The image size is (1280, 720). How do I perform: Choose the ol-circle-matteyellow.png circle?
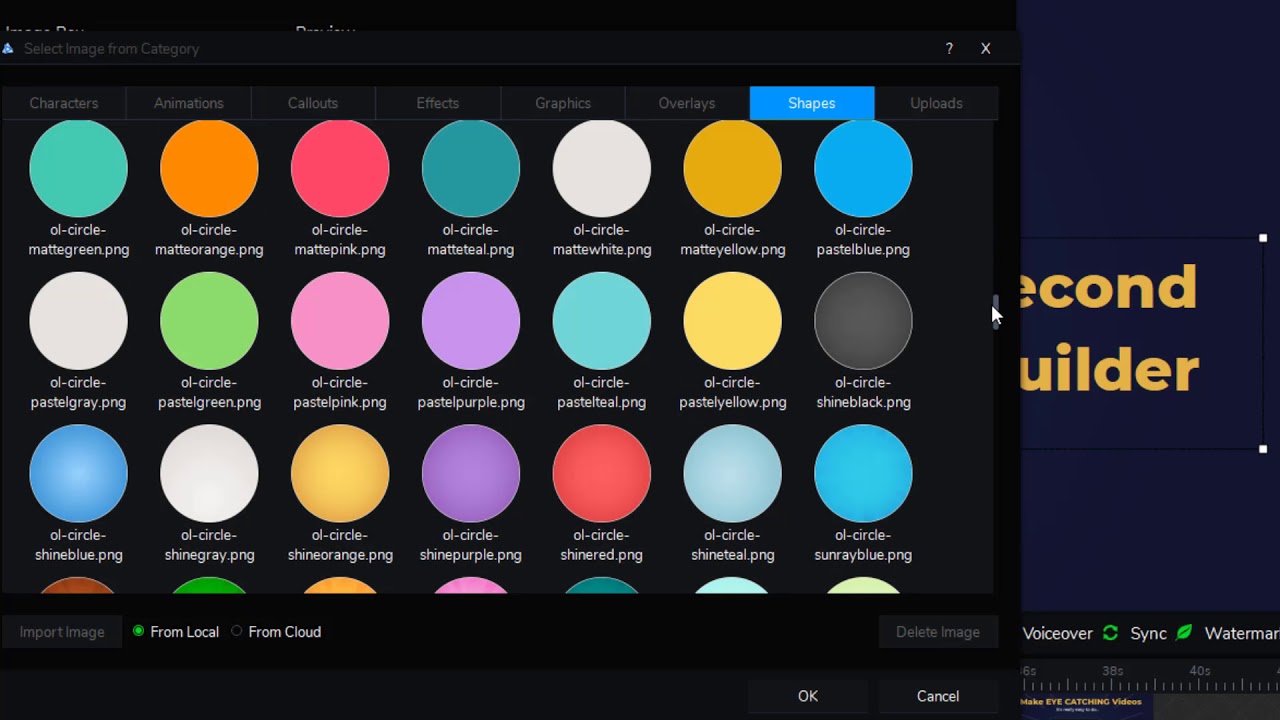coord(733,169)
